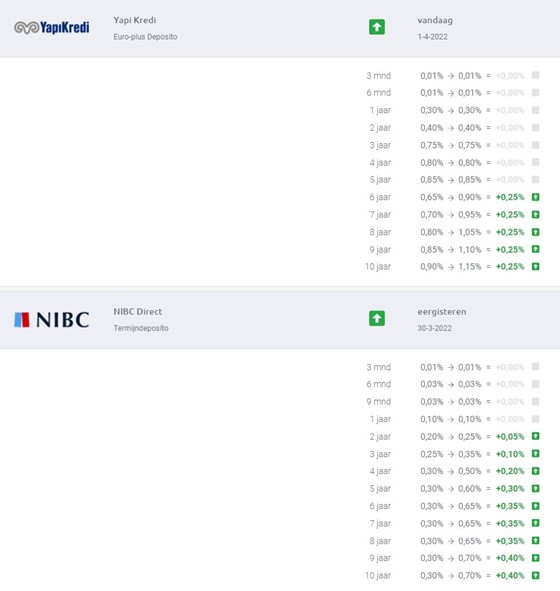Click the +0,35% change for NIBC 7 jaar

click(510, 524)
